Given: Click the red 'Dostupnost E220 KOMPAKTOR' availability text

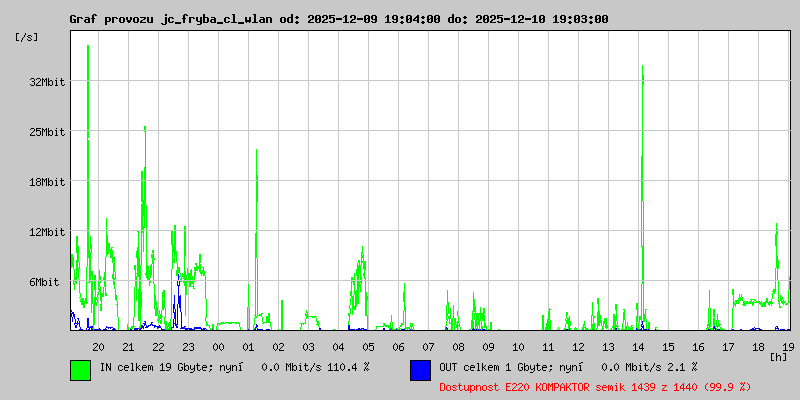Looking at the screenshot, I should [x=595, y=386].
